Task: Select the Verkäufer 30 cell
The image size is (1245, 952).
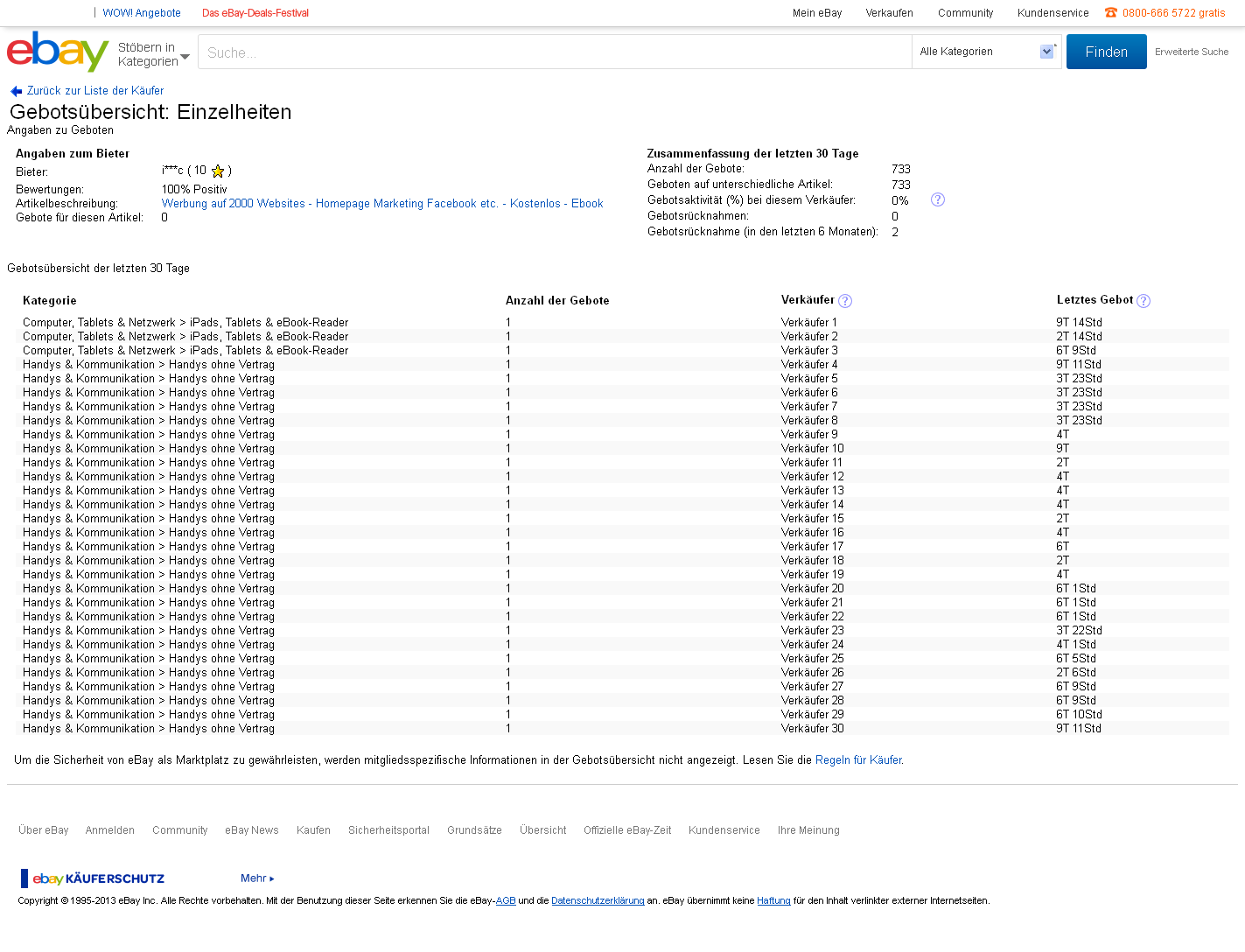Action: pyautogui.click(x=813, y=729)
